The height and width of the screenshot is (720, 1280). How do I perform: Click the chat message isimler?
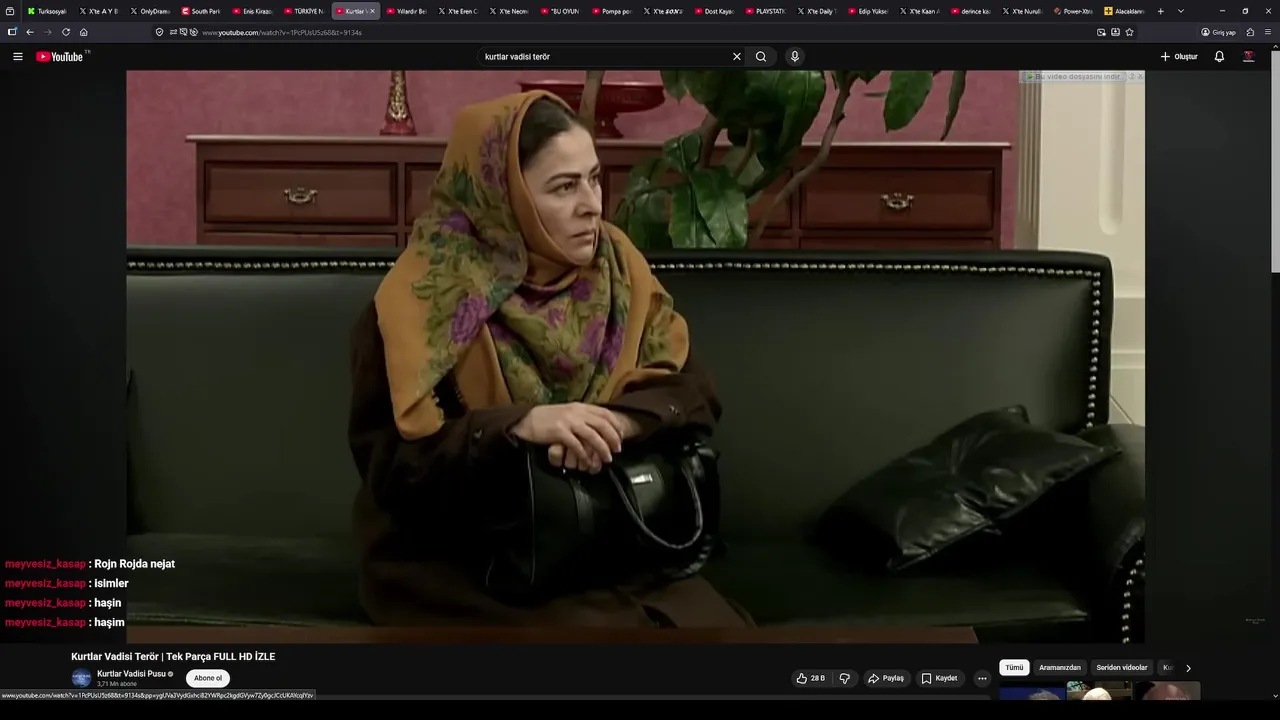tap(111, 583)
